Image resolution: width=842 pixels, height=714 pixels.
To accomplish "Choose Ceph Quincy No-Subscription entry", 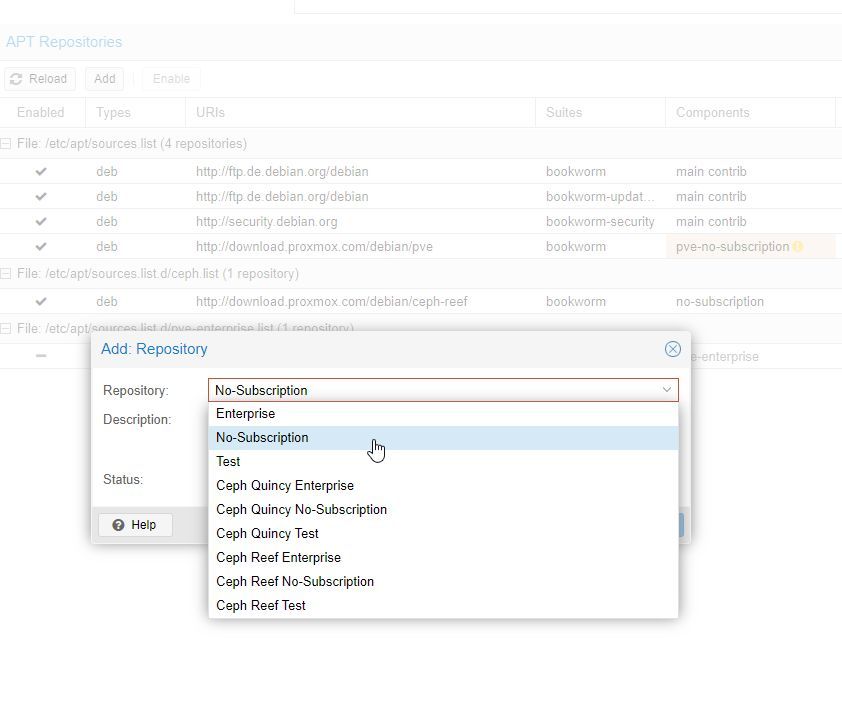I will 443,509.
